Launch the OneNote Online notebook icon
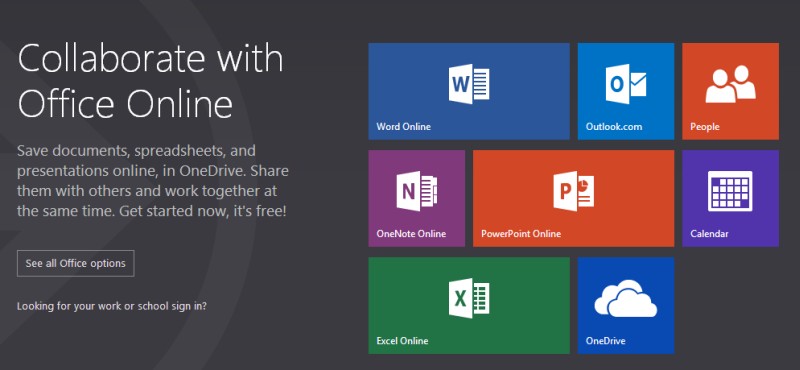Viewport: 800px width, 370px height. coord(416,191)
